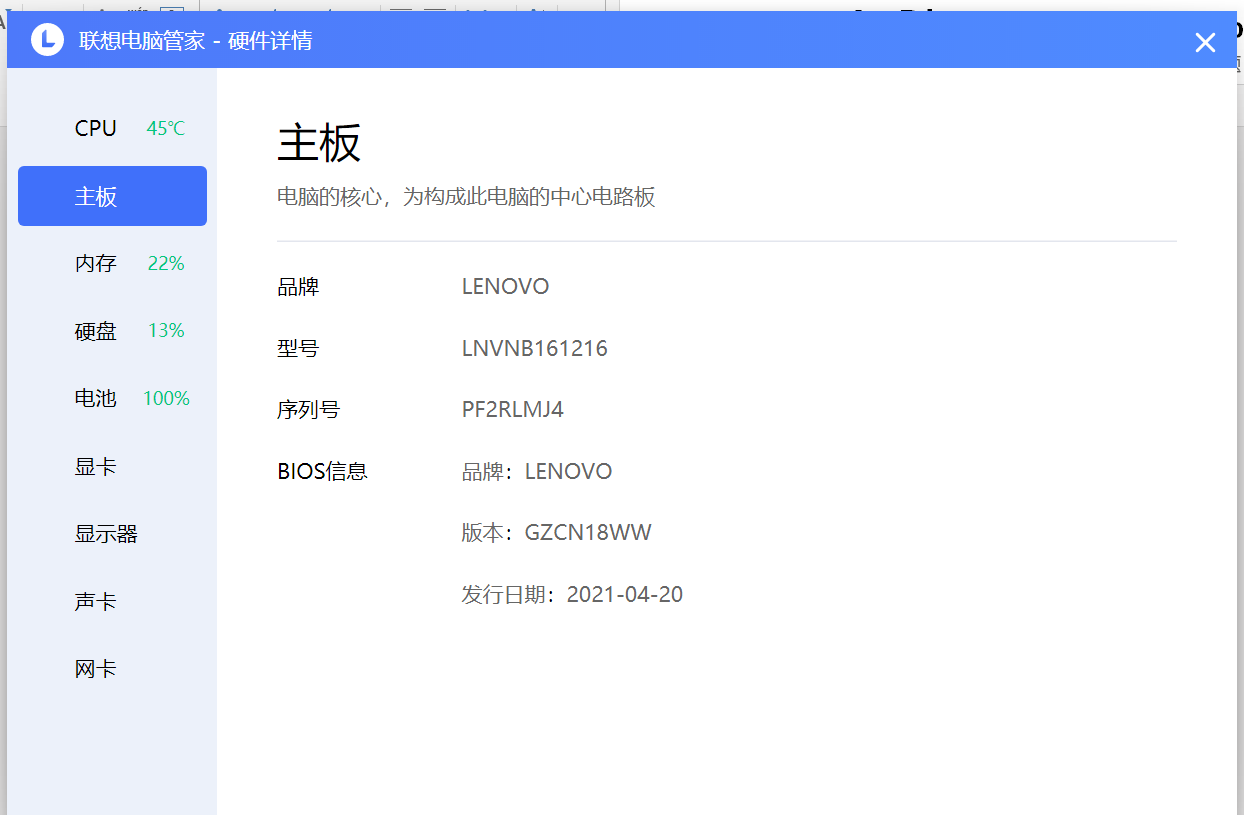Click the description 电脑的核心 subtitle text

pyautogui.click(x=466, y=197)
